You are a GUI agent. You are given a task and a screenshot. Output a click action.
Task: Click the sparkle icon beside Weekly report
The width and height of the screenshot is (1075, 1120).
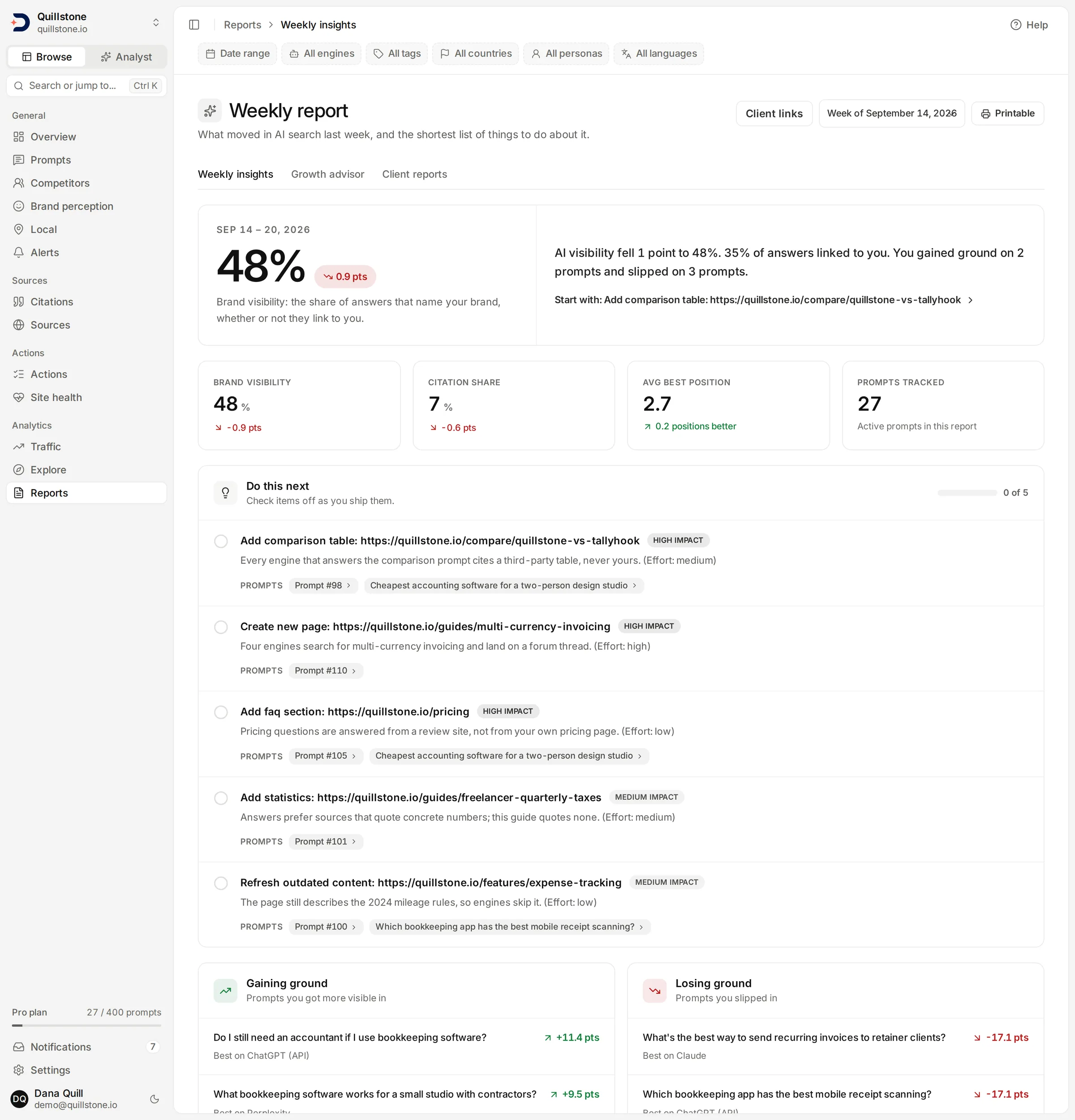210,110
